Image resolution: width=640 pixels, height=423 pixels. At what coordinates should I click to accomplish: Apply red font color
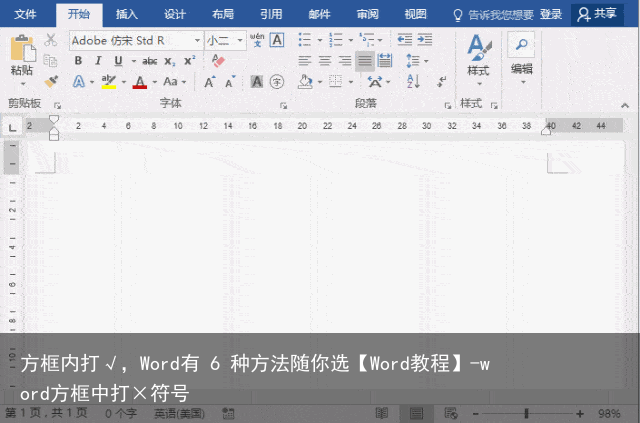tap(140, 82)
